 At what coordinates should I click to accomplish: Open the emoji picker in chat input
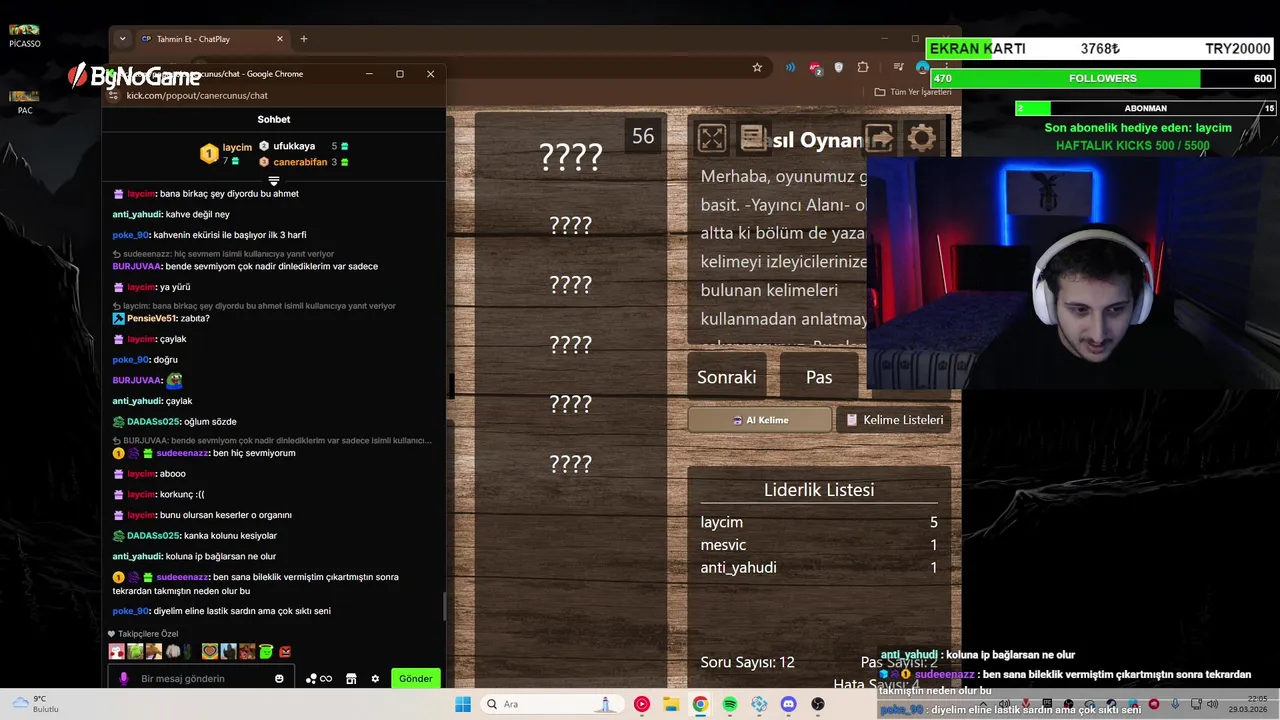[279, 678]
